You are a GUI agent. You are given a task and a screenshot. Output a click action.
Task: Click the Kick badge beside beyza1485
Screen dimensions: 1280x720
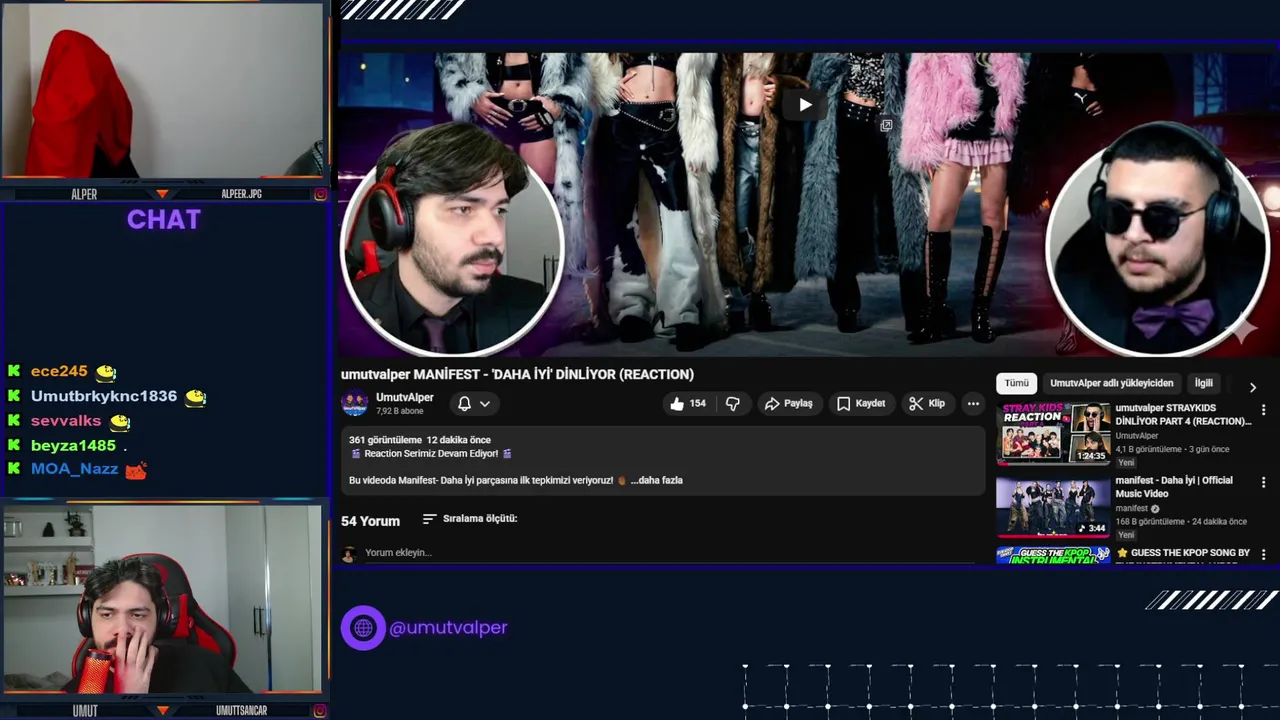point(14,445)
